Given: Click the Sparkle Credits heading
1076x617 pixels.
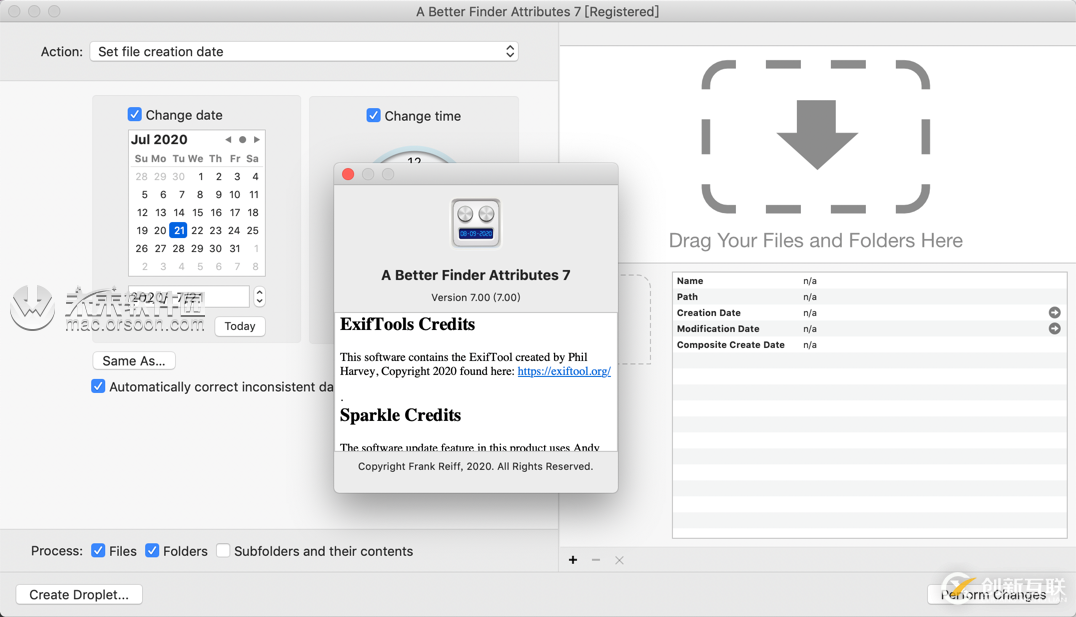Looking at the screenshot, I should pos(400,415).
